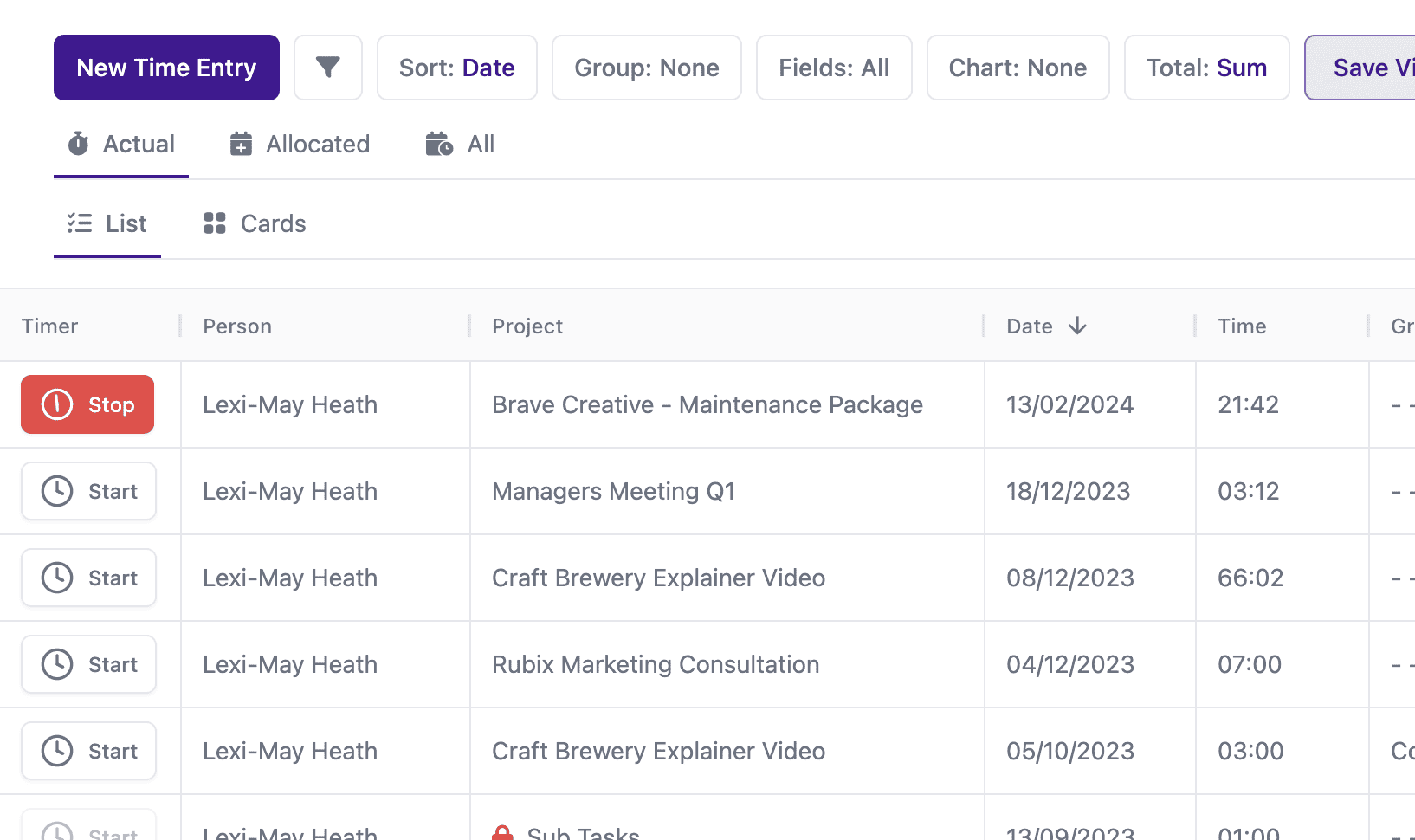Switch to the Allocated tab

click(300, 144)
